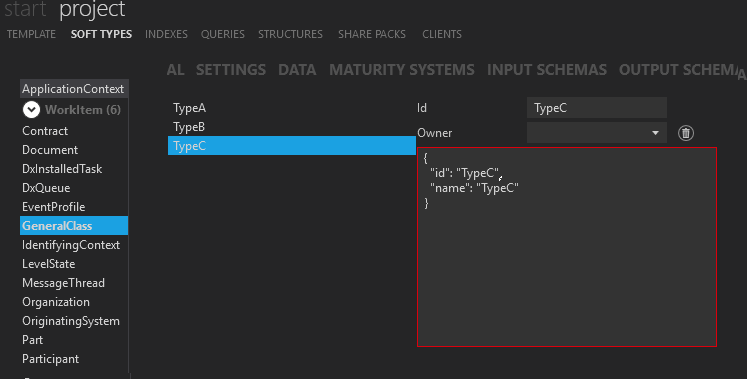Image resolution: width=747 pixels, height=379 pixels.
Task: Select GeneralClass in the type list
Action: point(74,226)
